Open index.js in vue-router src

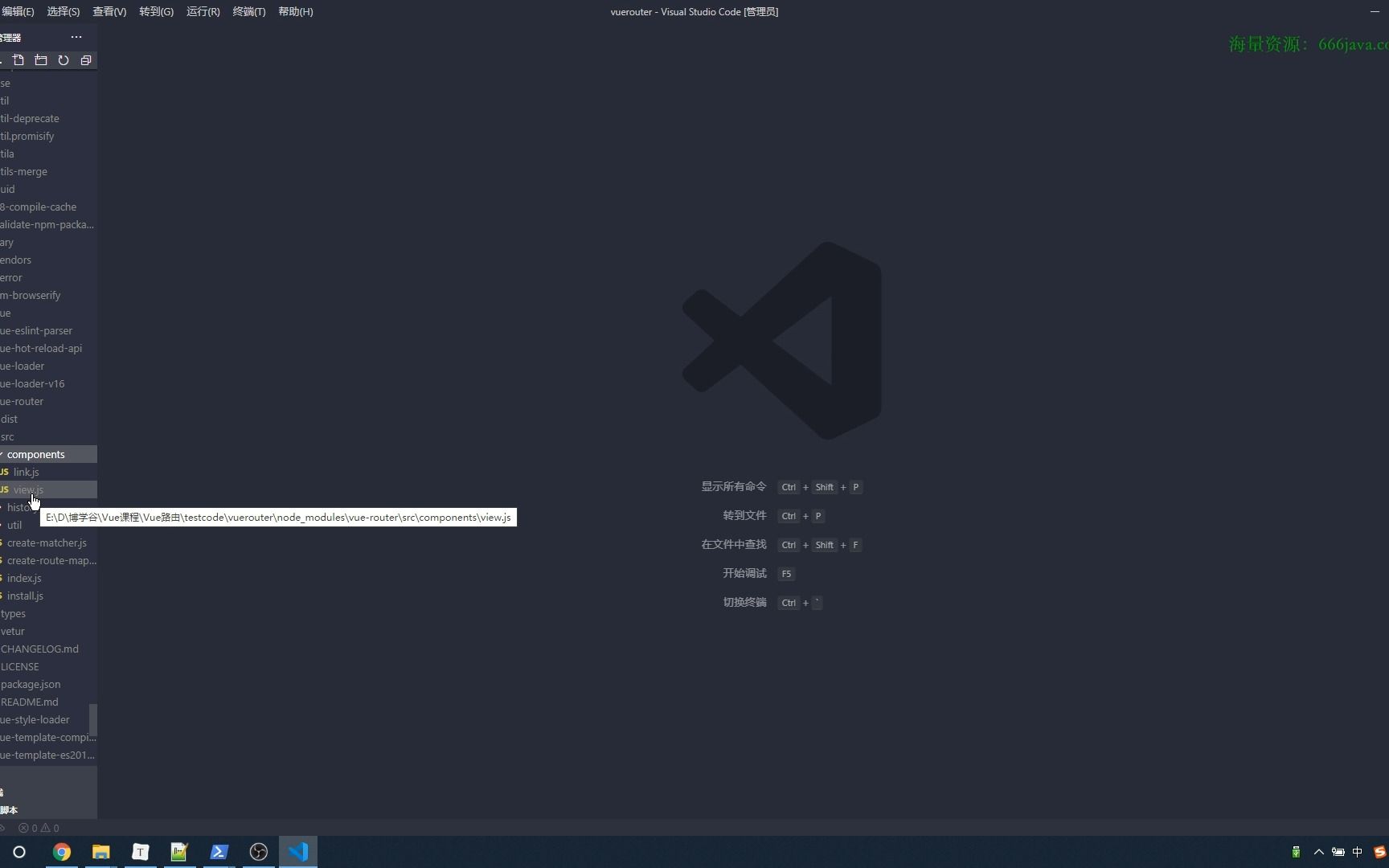pyautogui.click(x=48, y=578)
